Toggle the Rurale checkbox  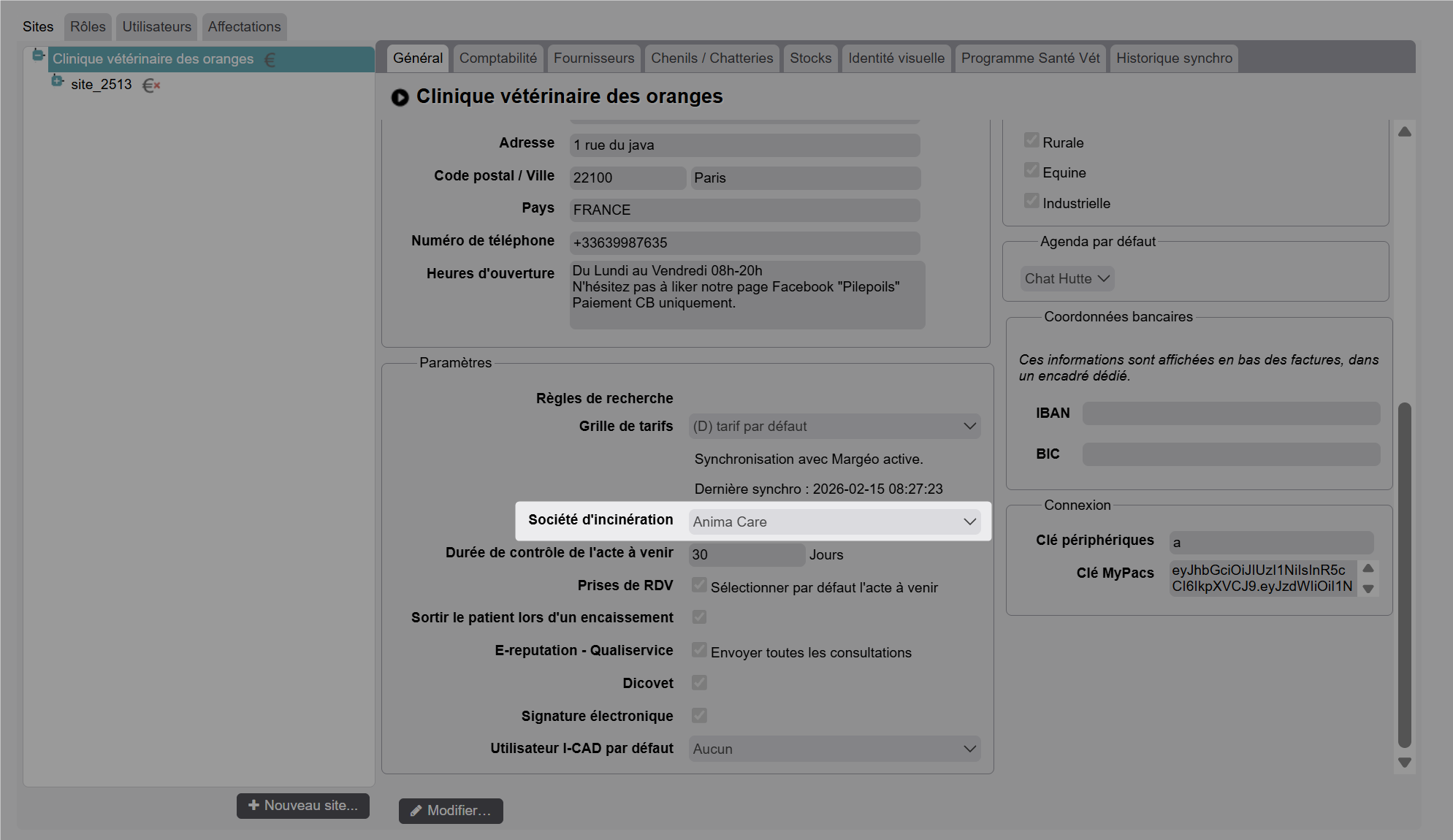[1031, 140]
